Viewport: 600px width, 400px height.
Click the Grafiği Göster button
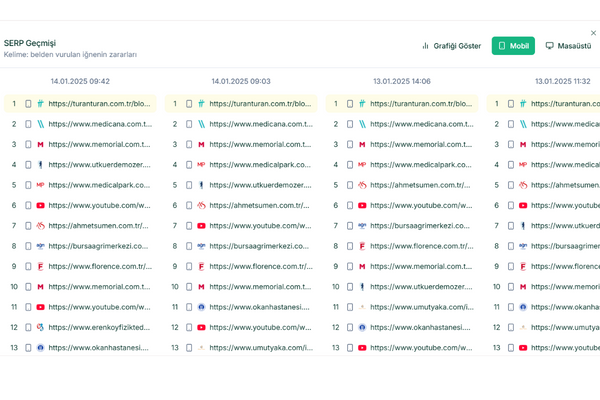pos(452,46)
